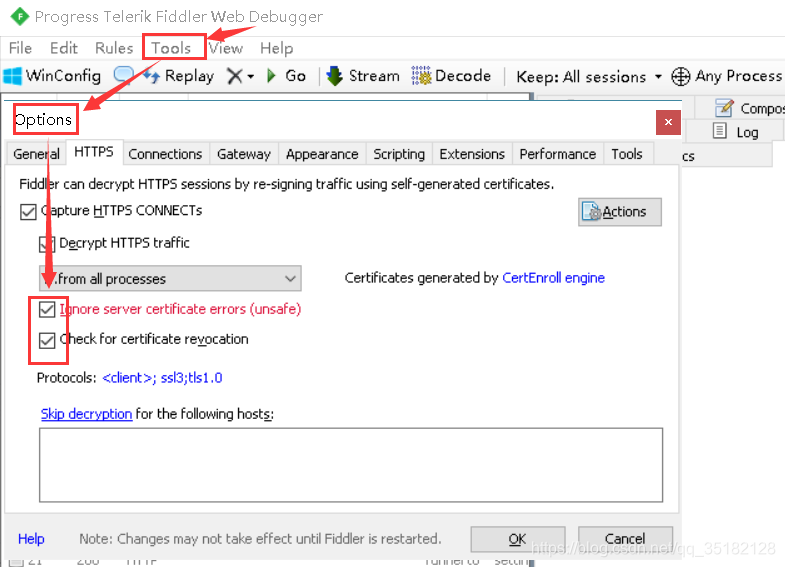This screenshot has height=567, width=785.
Task: Click the Fiddler app logo icon
Action: point(20,17)
